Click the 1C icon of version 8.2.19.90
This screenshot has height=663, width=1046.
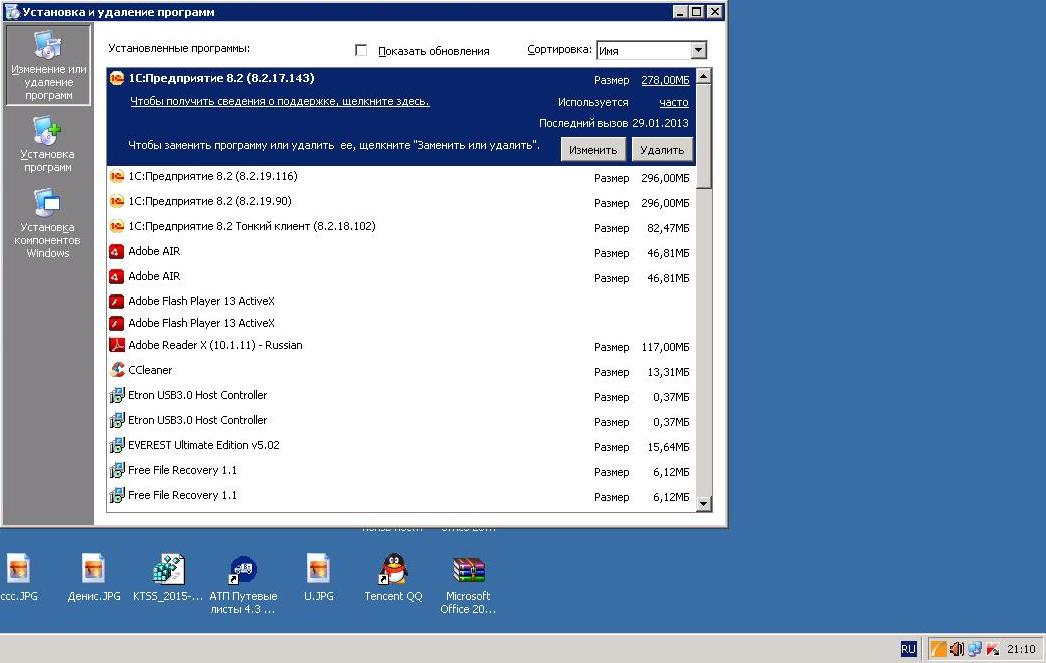pos(117,201)
